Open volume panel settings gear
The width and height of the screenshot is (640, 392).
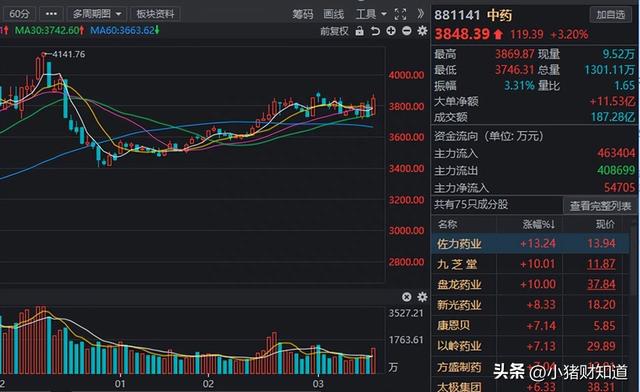click(422, 297)
